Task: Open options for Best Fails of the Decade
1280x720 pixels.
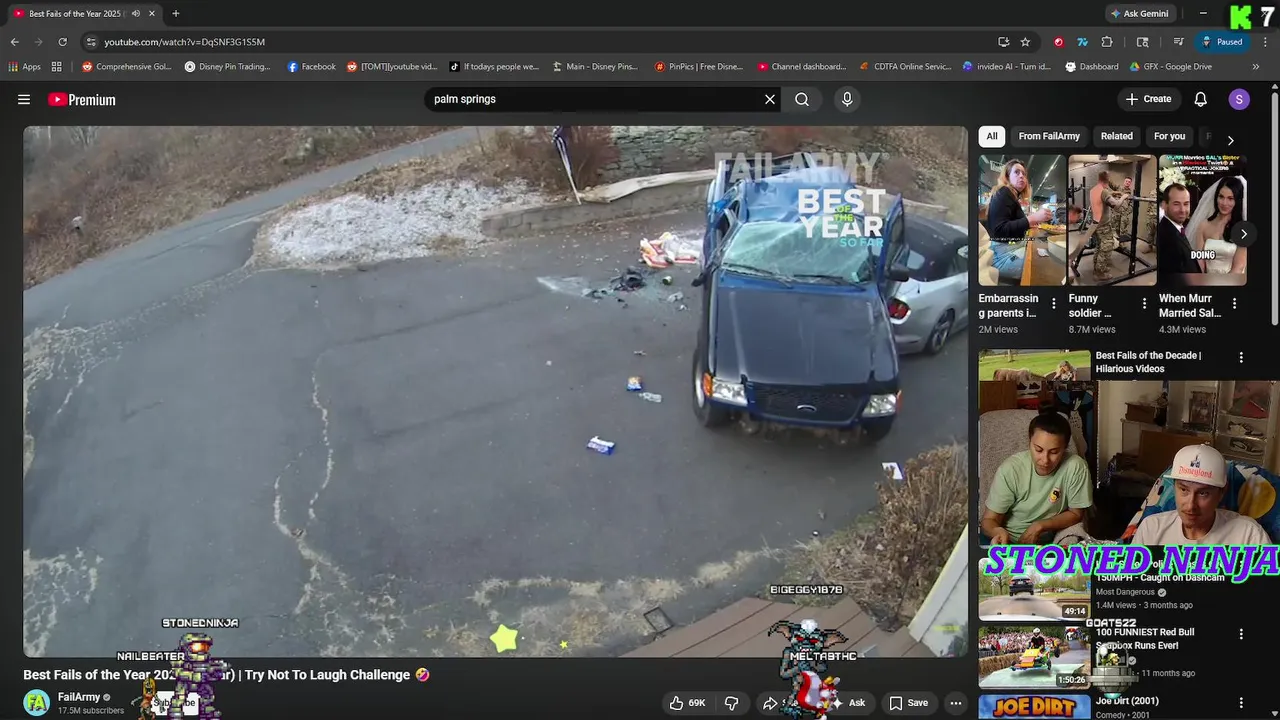Action: point(1241,358)
